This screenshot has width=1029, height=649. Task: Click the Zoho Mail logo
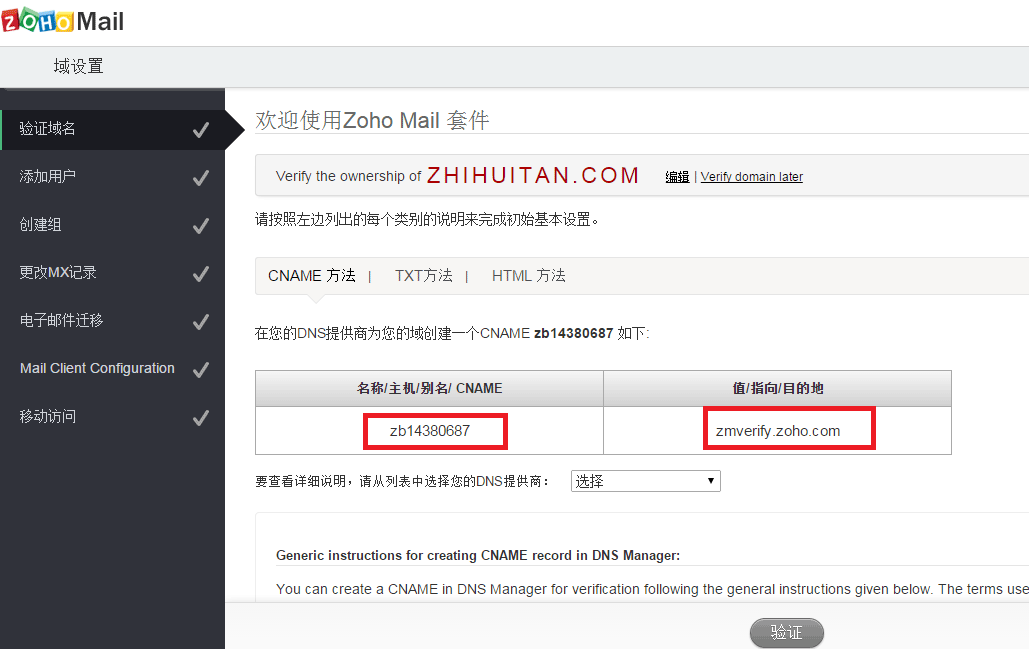[63, 21]
